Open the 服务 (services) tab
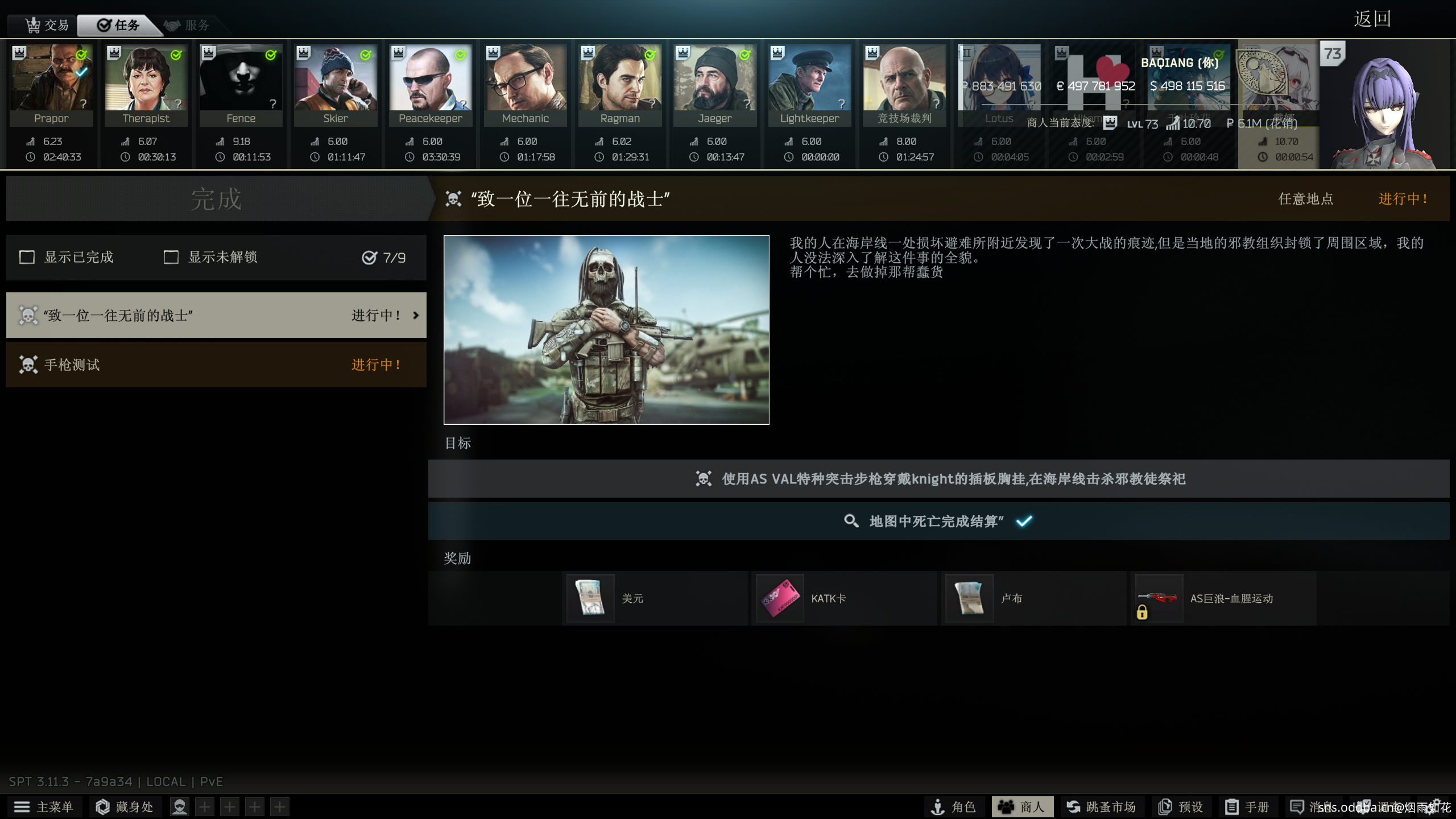1456x819 pixels. [187, 25]
